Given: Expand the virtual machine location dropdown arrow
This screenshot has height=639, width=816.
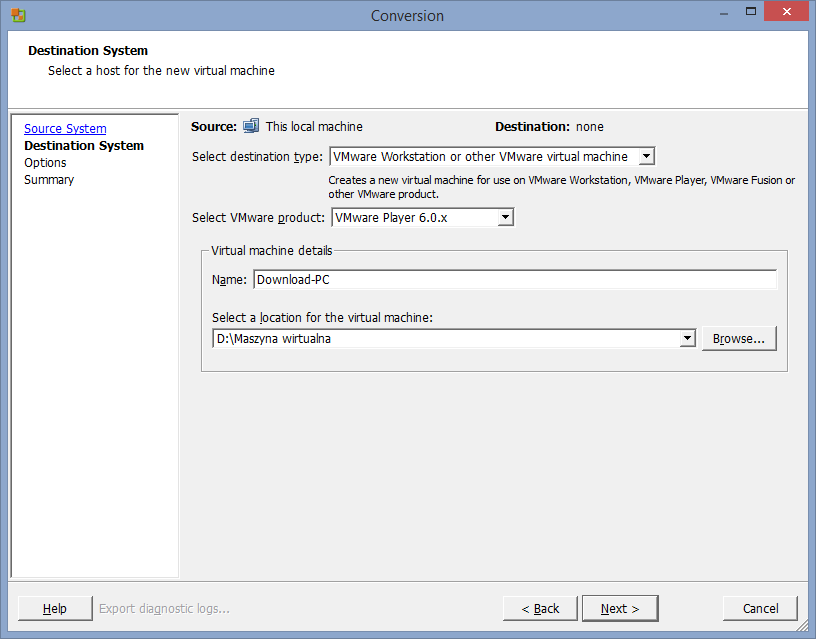Looking at the screenshot, I should 687,339.
